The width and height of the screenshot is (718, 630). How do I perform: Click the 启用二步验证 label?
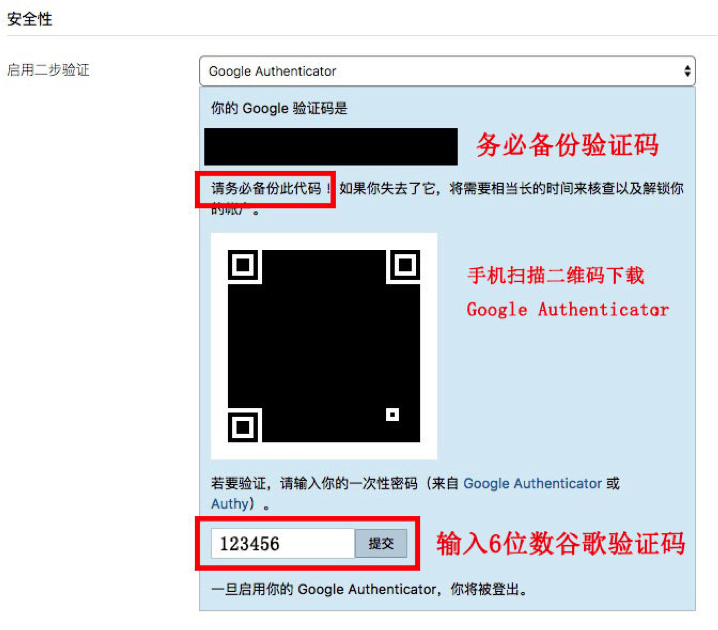coord(48,70)
